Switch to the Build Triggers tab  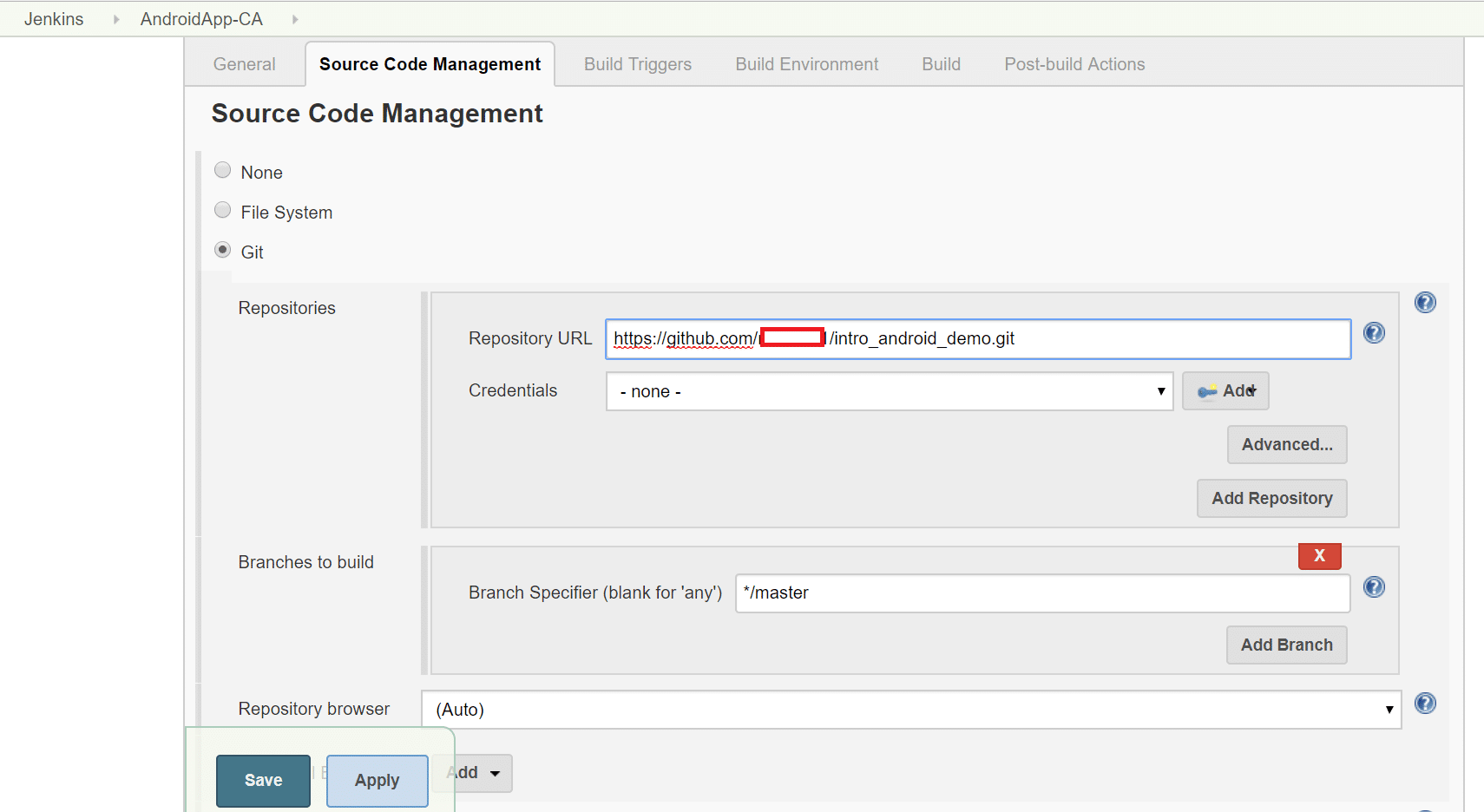pyautogui.click(x=638, y=64)
